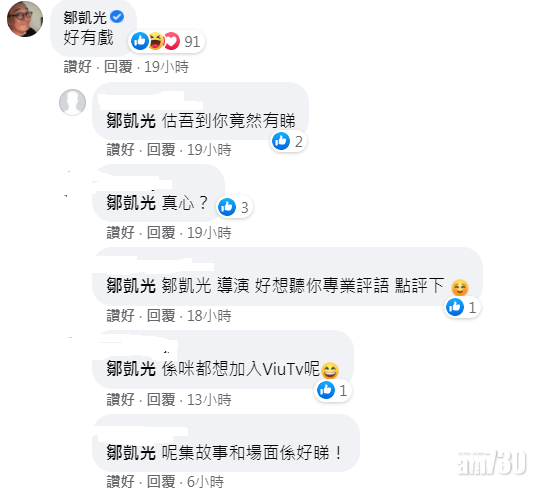The width and height of the screenshot is (547, 494).
Task: Open like reaction on the ViuTv comment
Action: (332, 390)
